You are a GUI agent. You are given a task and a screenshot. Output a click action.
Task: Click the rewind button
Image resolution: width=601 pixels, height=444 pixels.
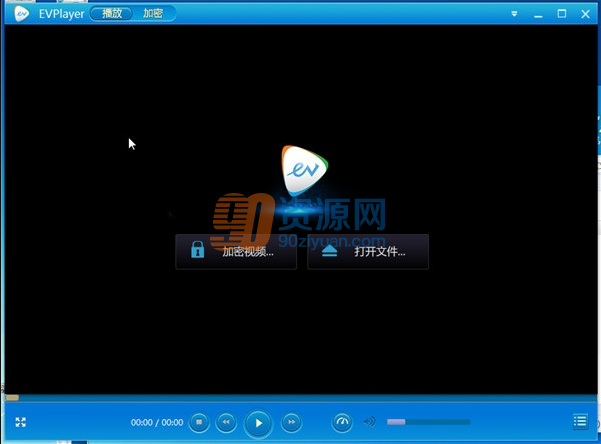pos(226,422)
